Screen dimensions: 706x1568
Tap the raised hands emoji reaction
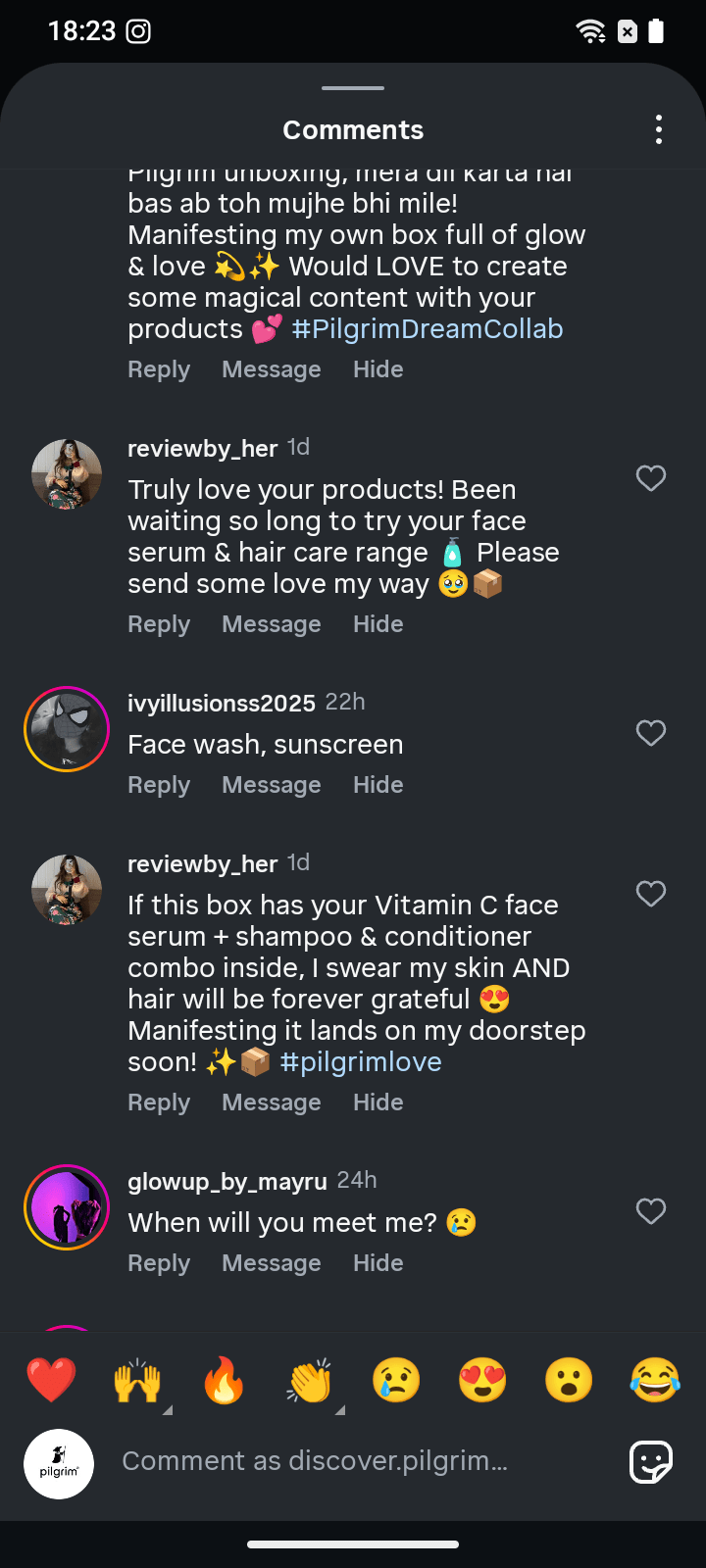point(137,1380)
